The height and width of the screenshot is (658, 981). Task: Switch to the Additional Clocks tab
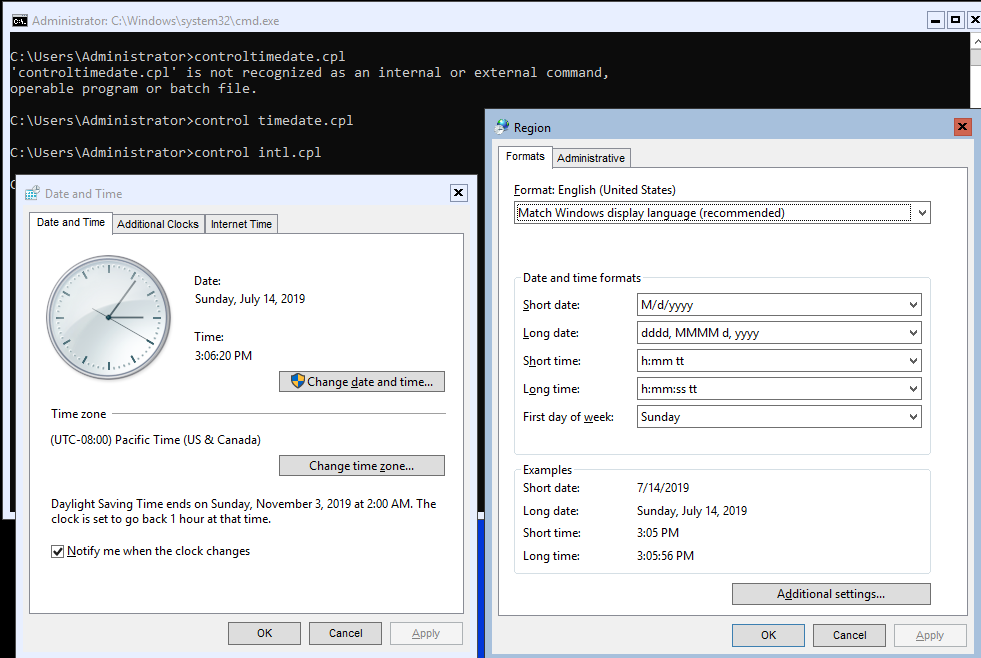click(x=158, y=224)
